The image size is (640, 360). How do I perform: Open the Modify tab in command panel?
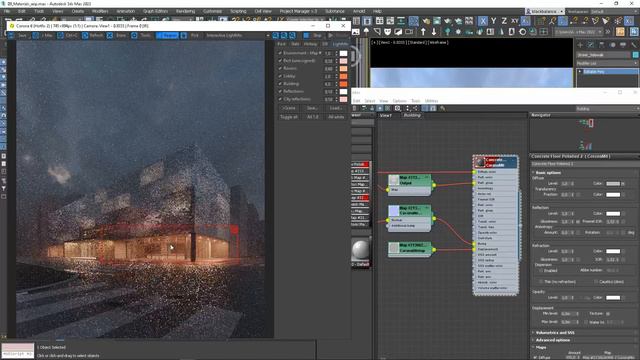pyautogui.click(x=591, y=44)
